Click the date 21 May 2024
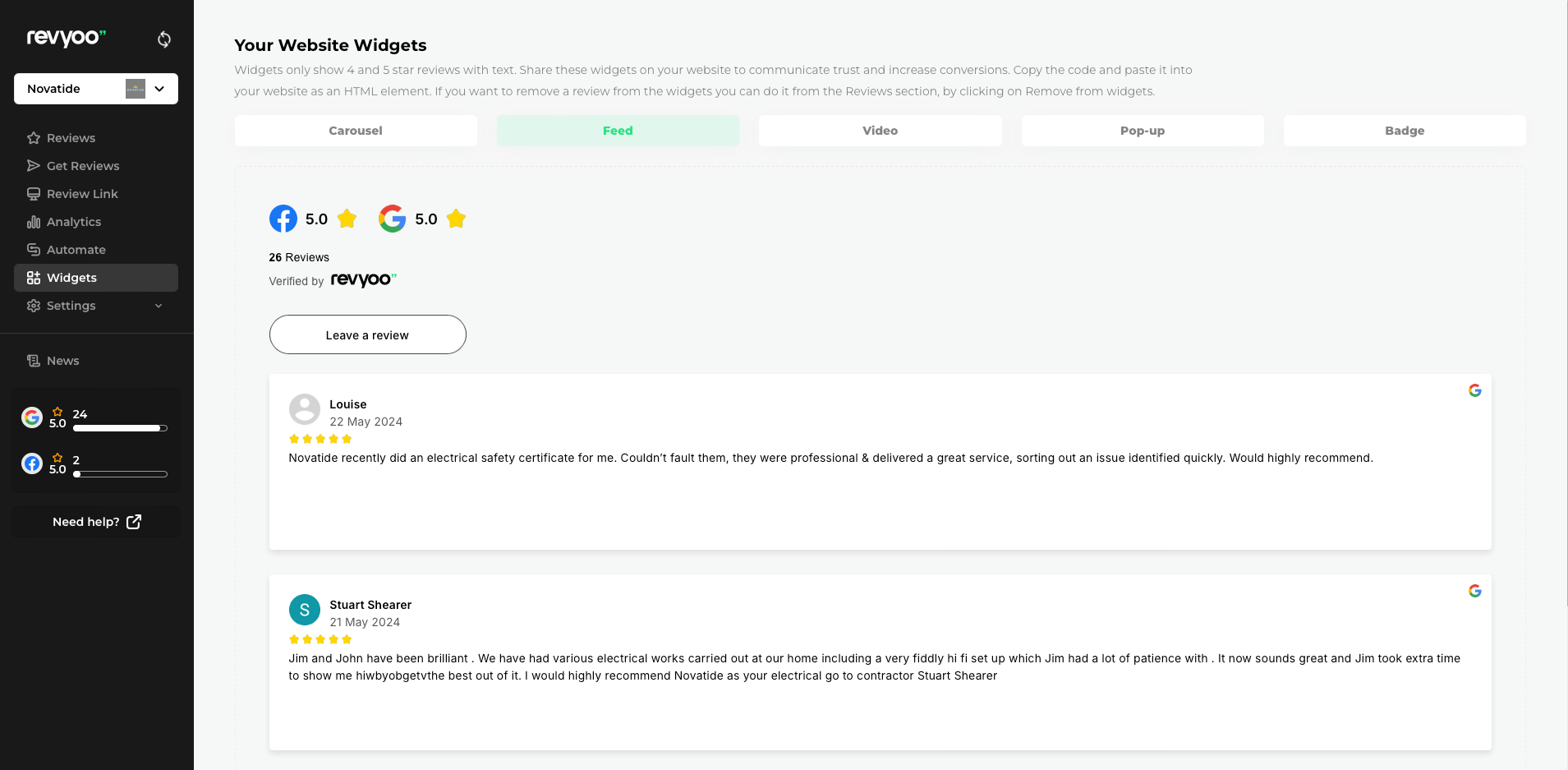 (365, 622)
